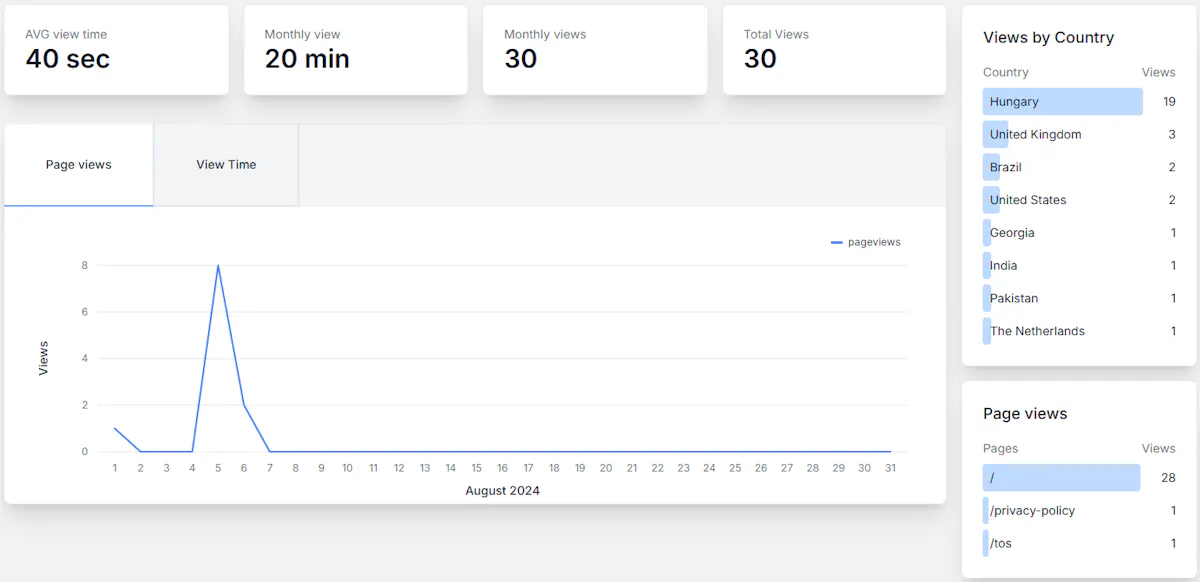Click the 15 tick on the chart axis
Screen dimensions: 1200x582
coord(477,468)
